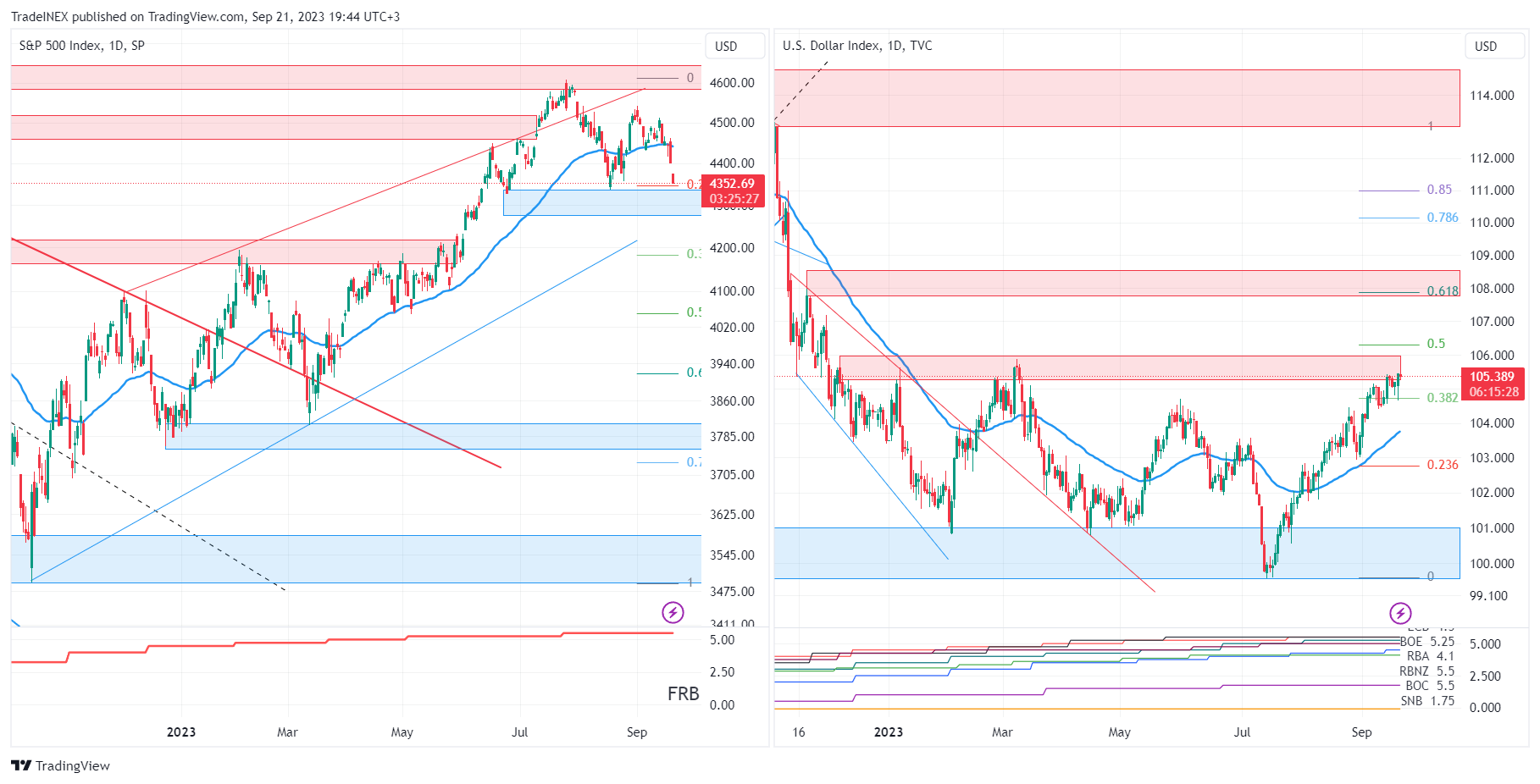
Task: Click the BOE 5.25 rate label
Action: pos(1427,642)
